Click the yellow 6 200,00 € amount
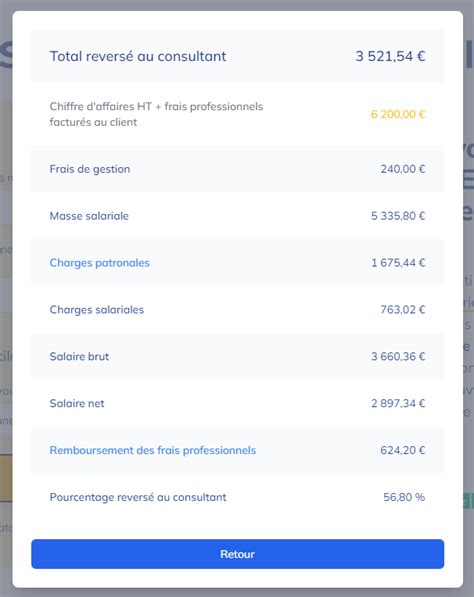The image size is (474, 597). [398, 114]
